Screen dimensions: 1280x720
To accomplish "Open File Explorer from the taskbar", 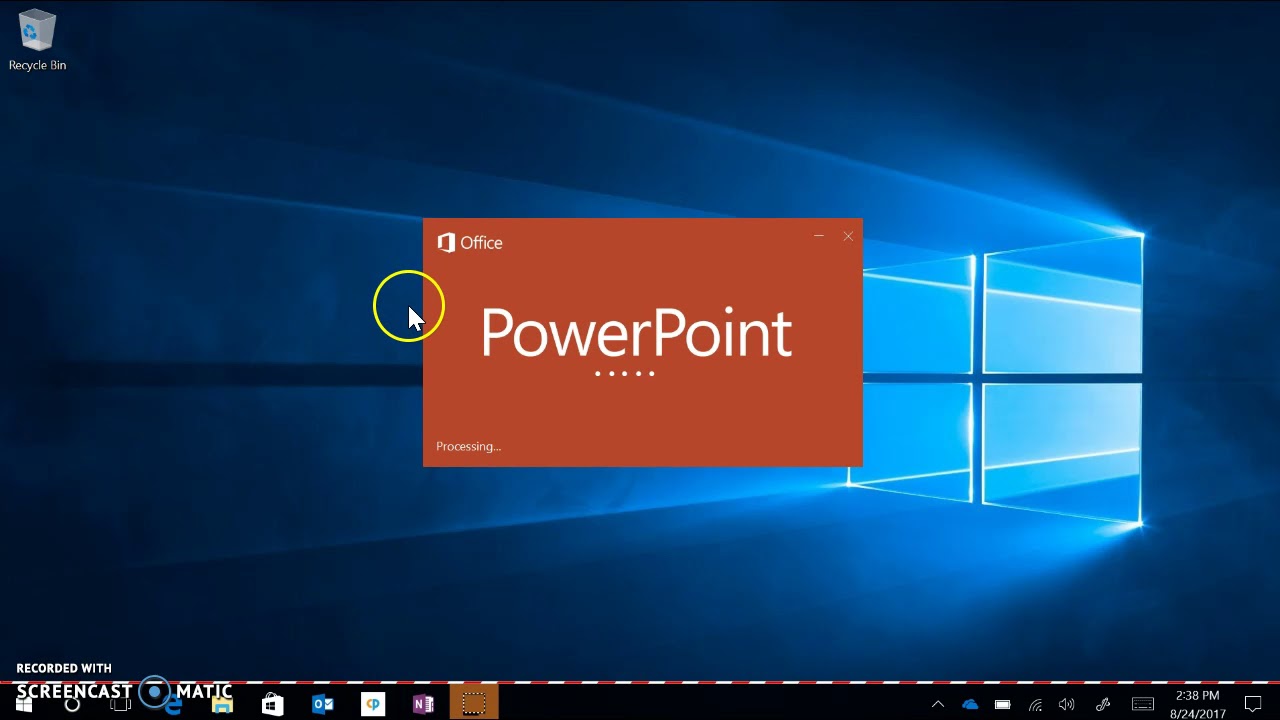I will 222,705.
